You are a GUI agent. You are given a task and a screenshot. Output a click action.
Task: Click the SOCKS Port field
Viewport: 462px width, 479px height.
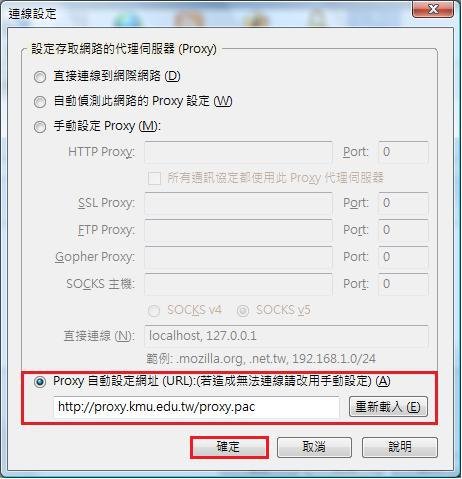[x=403, y=284]
